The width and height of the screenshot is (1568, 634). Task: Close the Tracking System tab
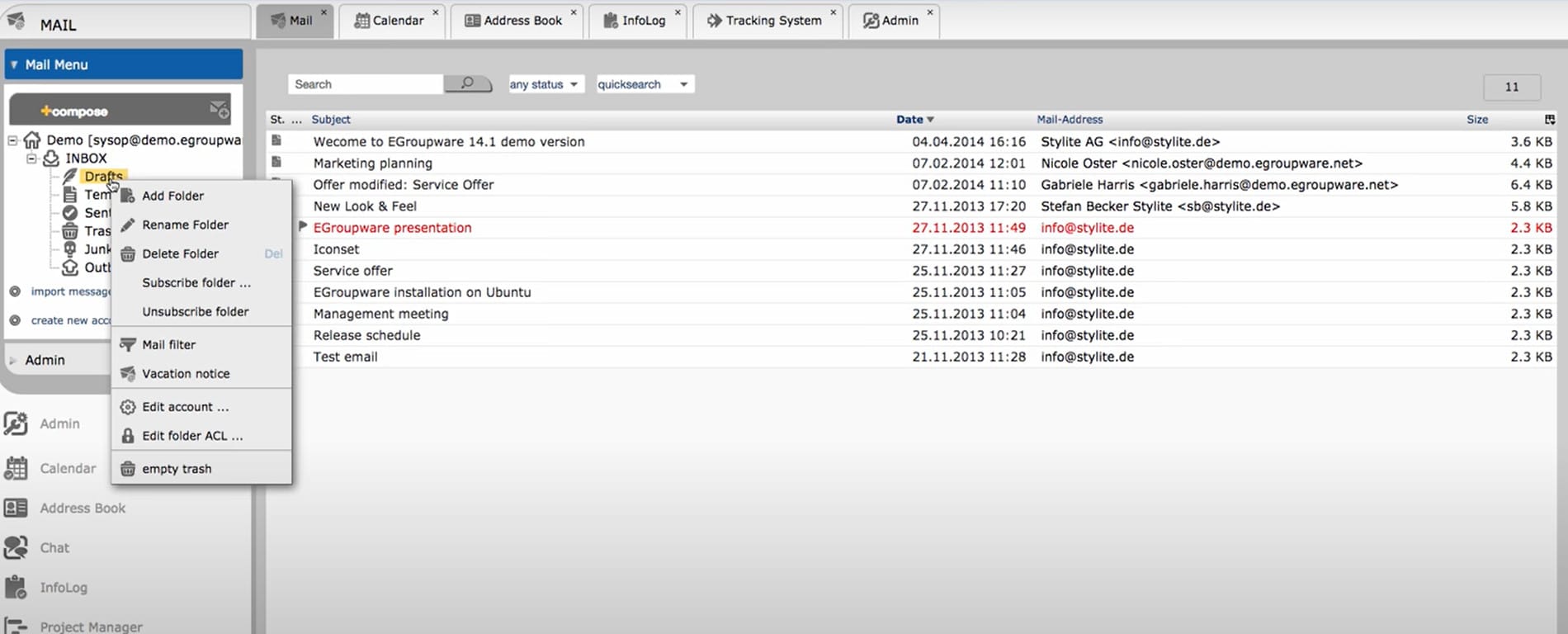833,12
